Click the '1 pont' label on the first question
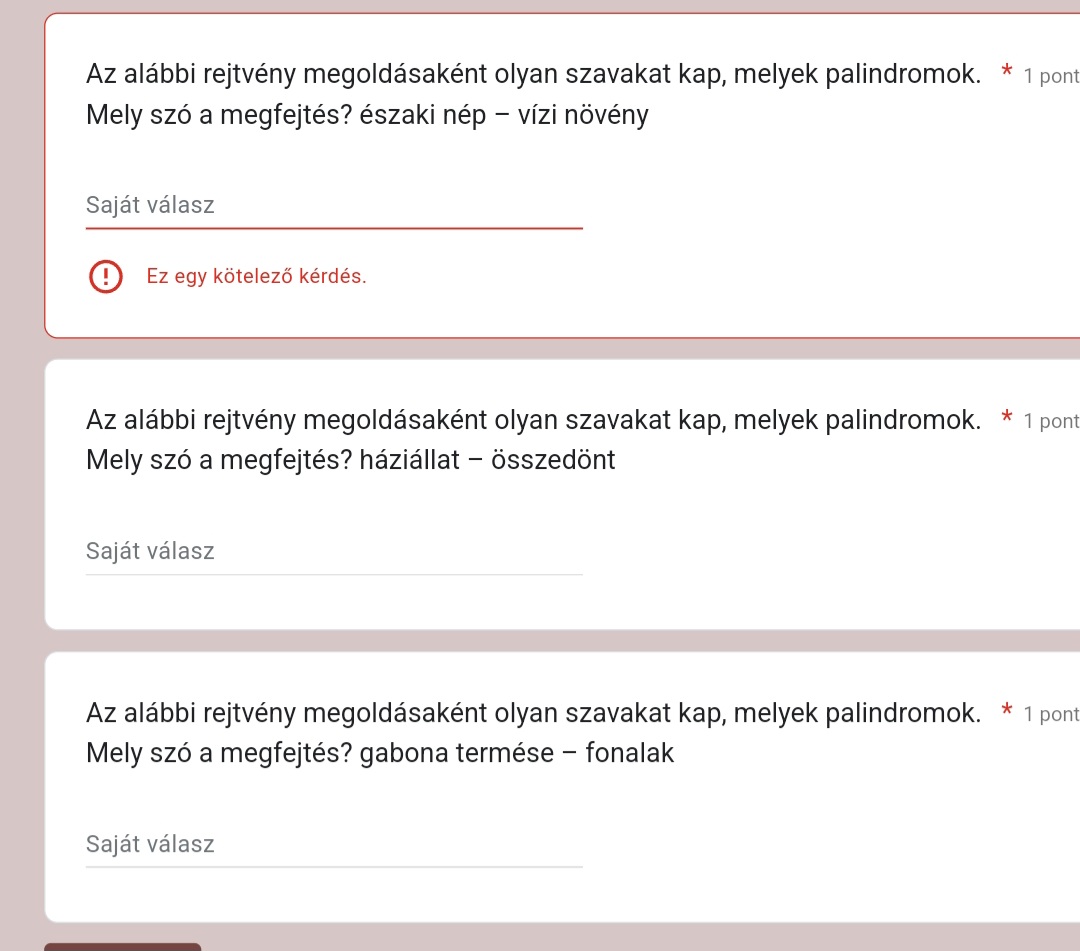1080x951 pixels. coord(1051,76)
